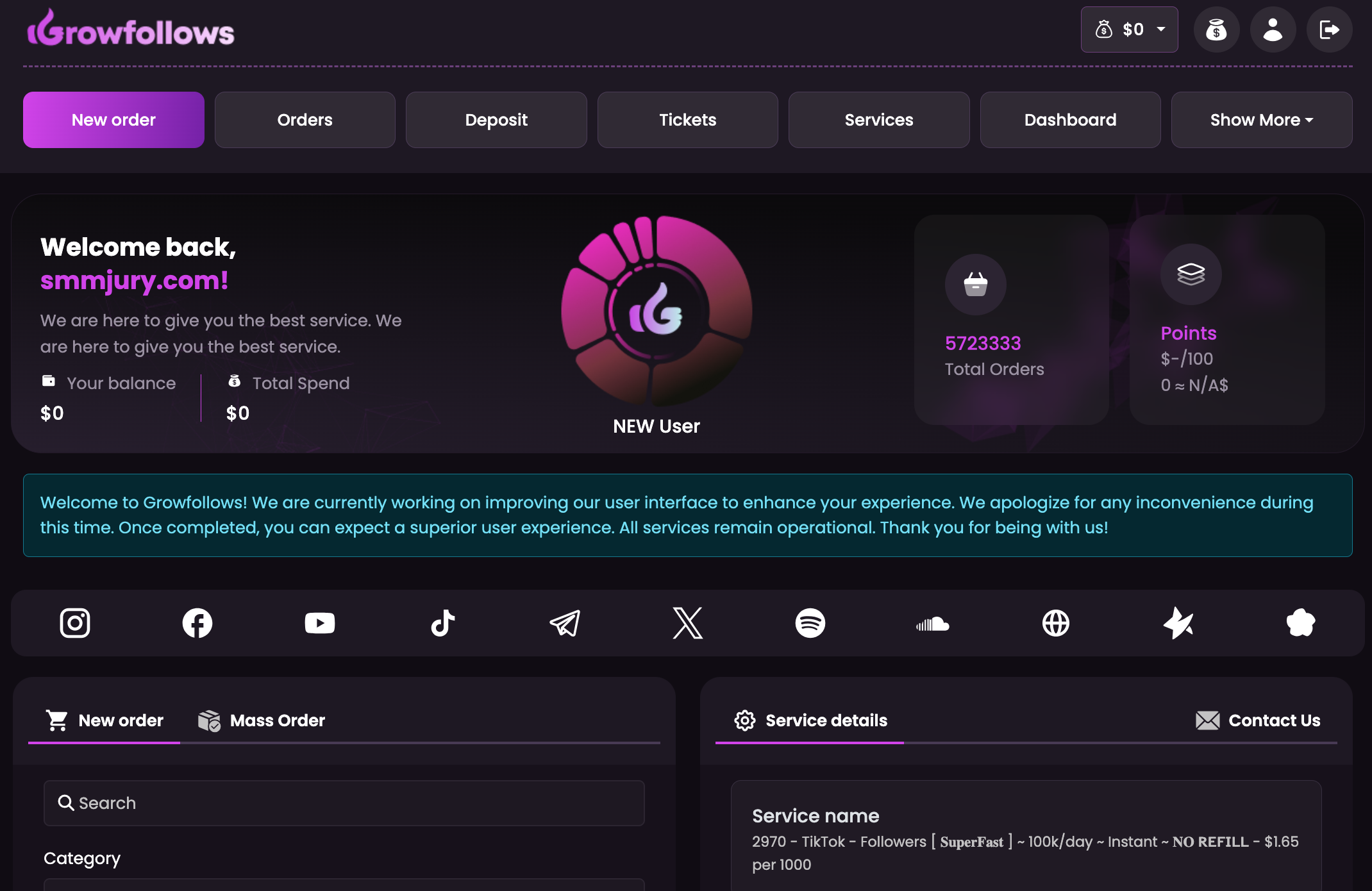Filter services by Facebook icon
The image size is (1372, 891).
pos(197,623)
